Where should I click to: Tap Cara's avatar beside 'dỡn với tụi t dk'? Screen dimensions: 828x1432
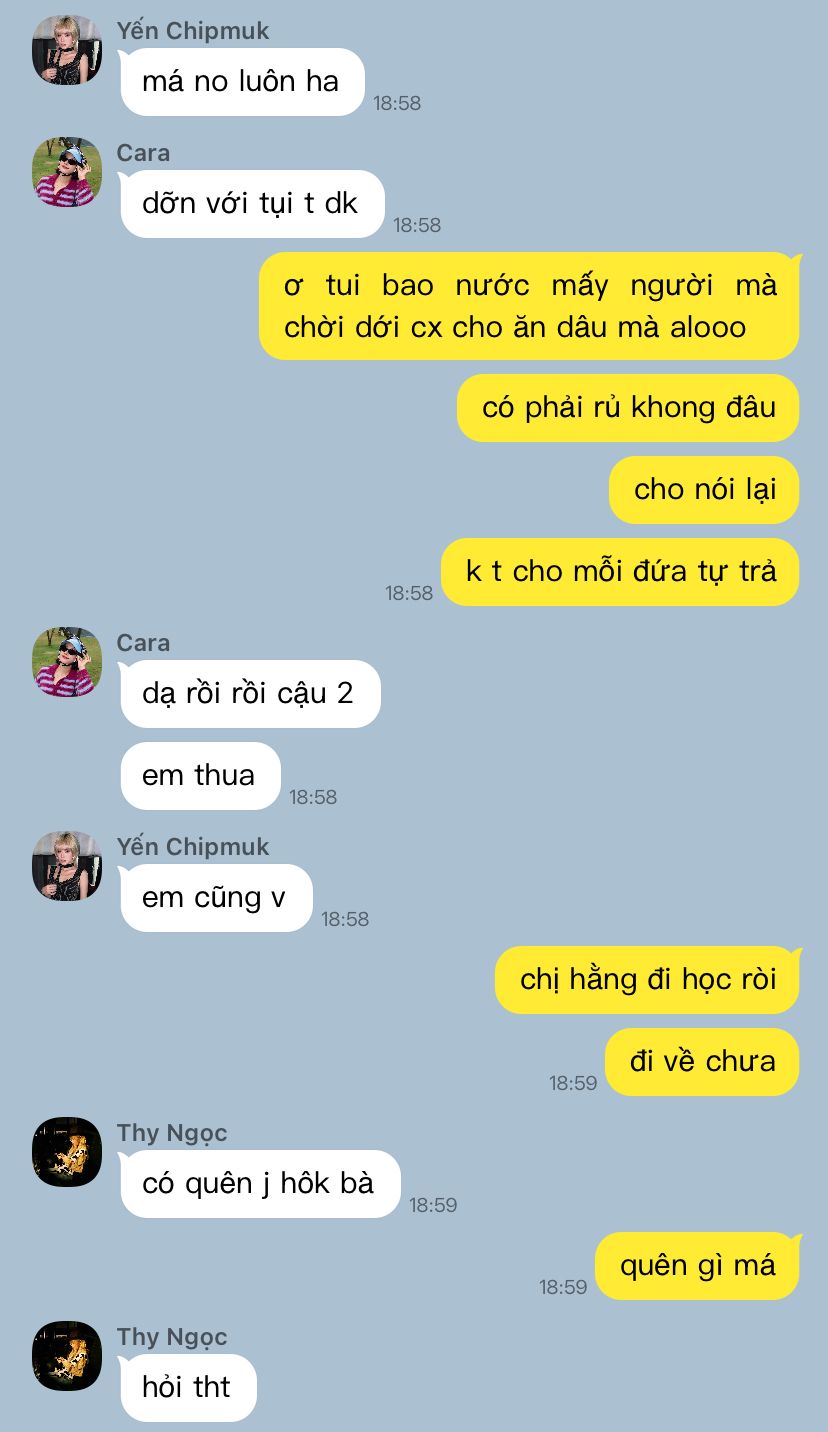tap(67, 172)
